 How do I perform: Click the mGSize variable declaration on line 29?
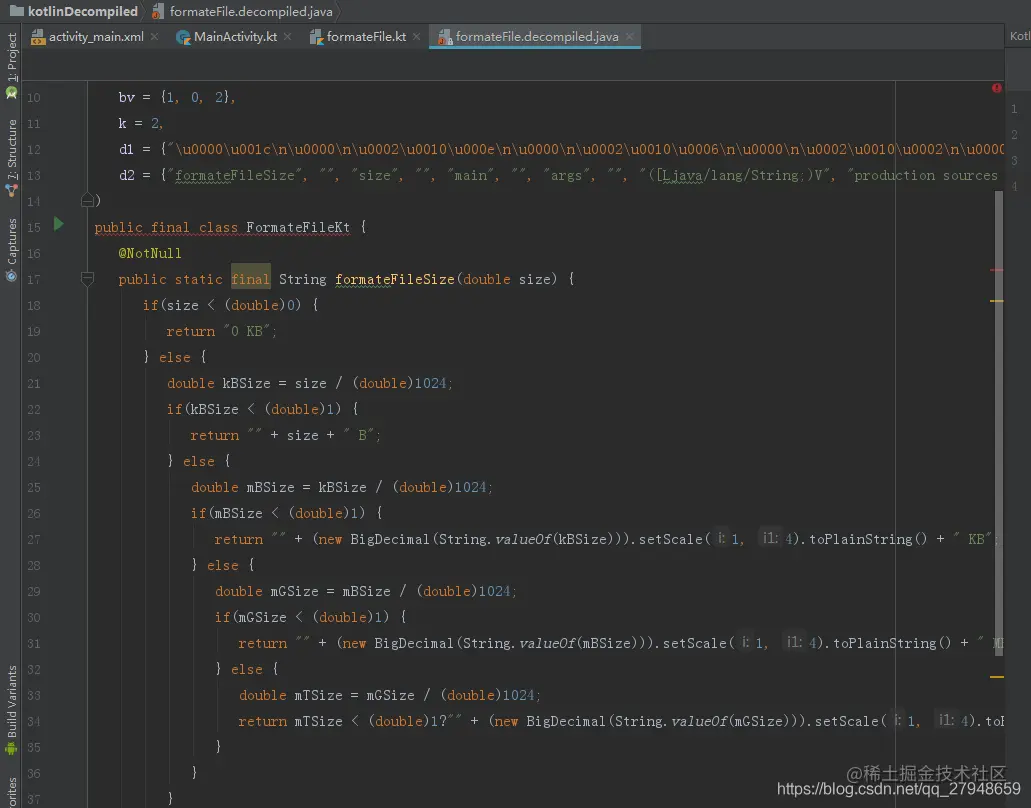click(295, 591)
